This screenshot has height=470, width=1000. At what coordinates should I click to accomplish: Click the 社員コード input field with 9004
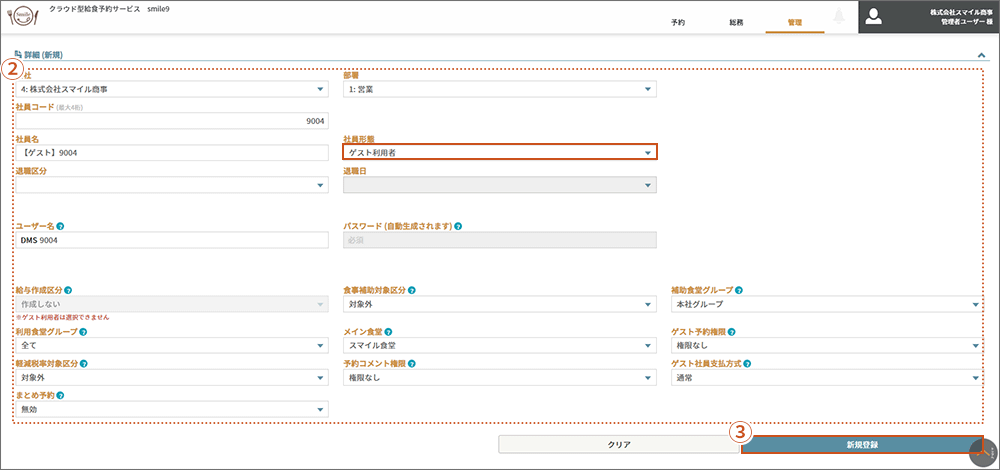(x=172, y=121)
